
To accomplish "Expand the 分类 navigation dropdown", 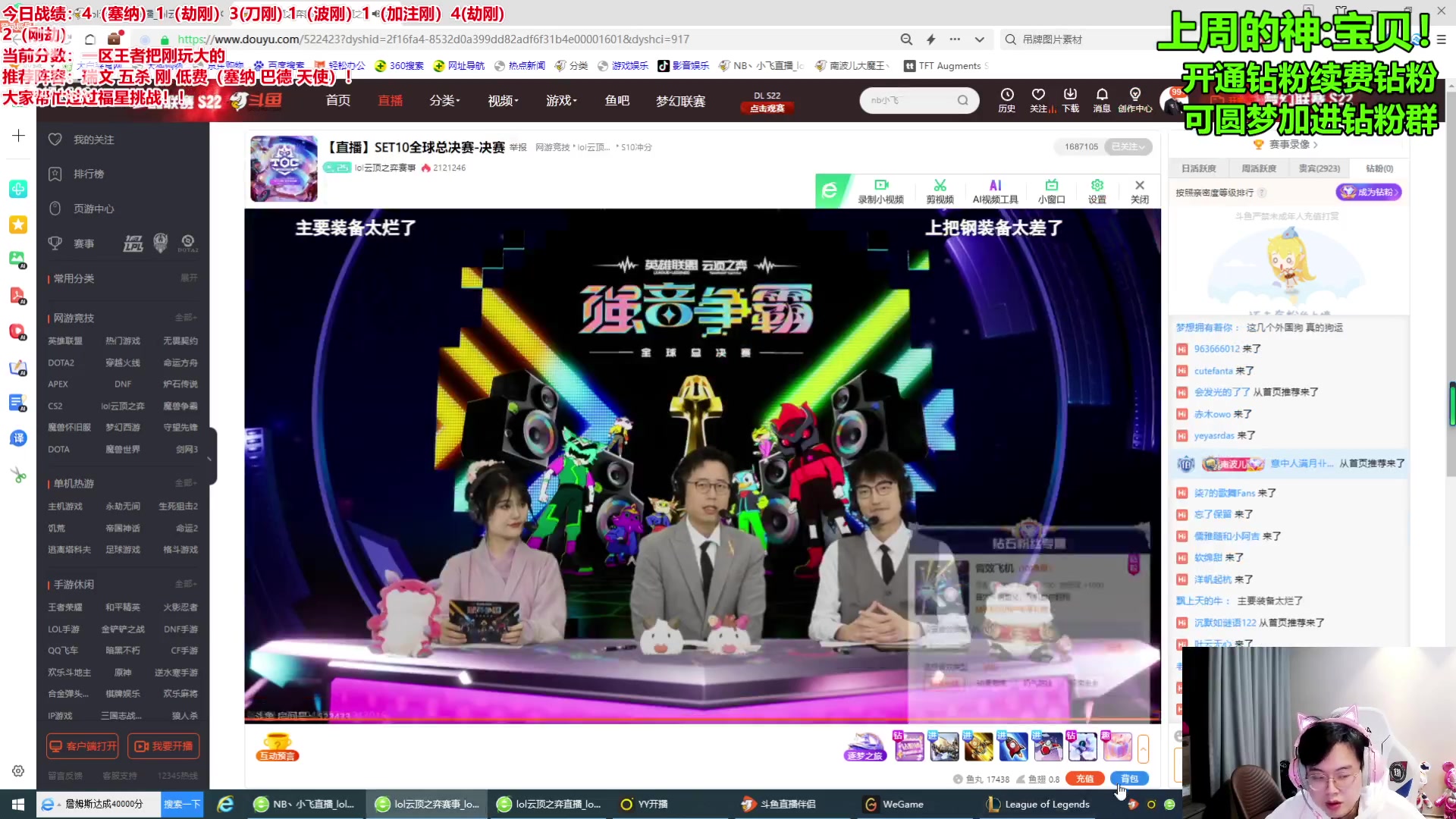I will pyautogui.click(x=445, y=100).
